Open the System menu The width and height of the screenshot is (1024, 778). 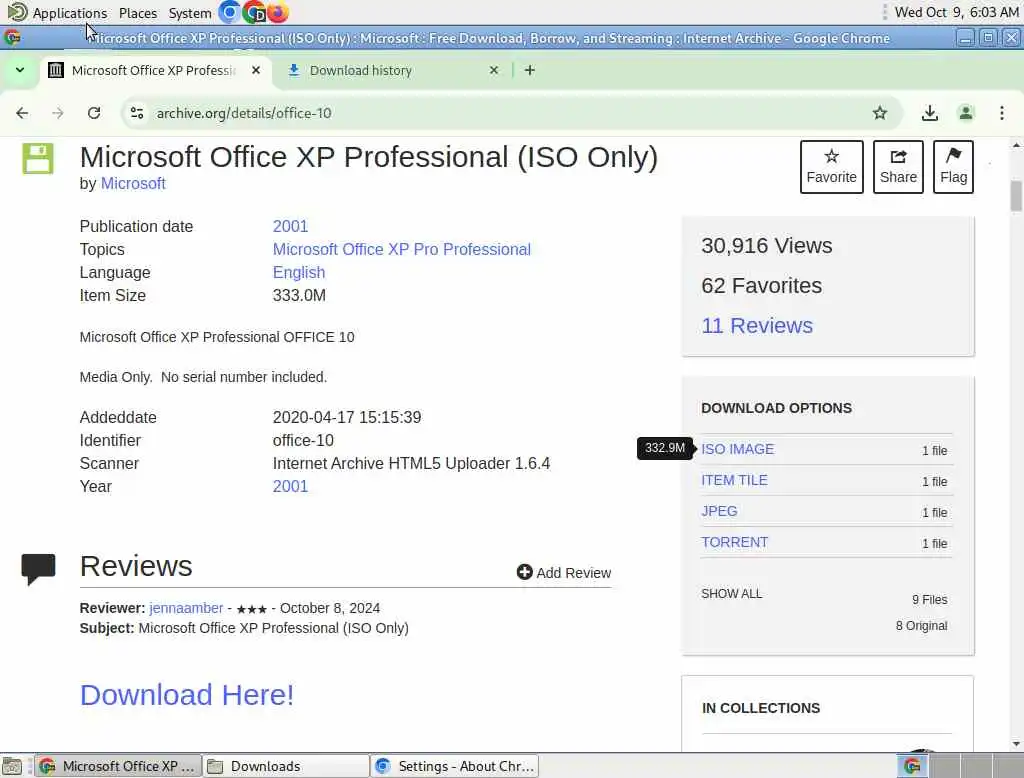189,13
